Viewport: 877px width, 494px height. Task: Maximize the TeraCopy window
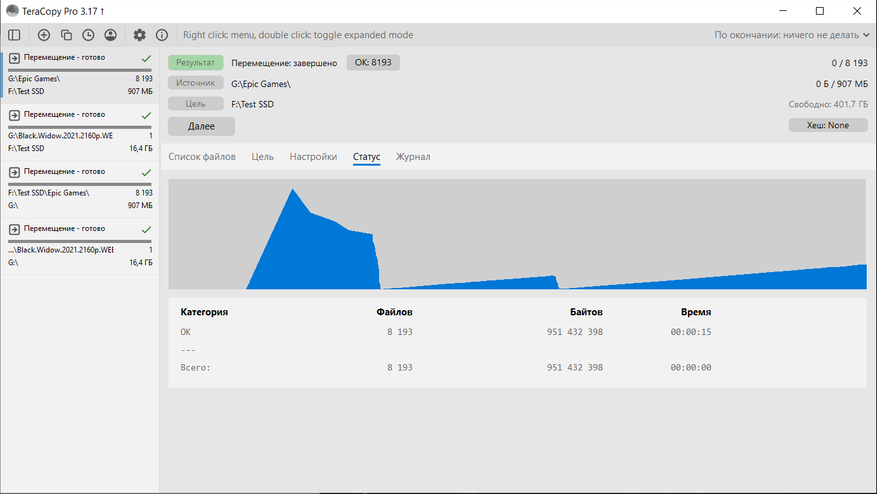[x=820, y=11]
